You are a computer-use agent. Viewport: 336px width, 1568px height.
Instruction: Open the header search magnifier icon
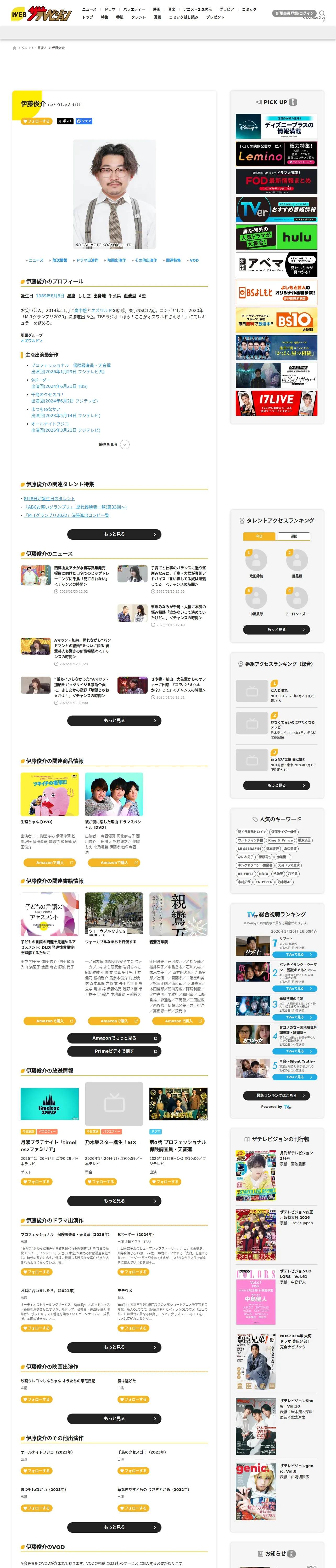pos(321,13)
